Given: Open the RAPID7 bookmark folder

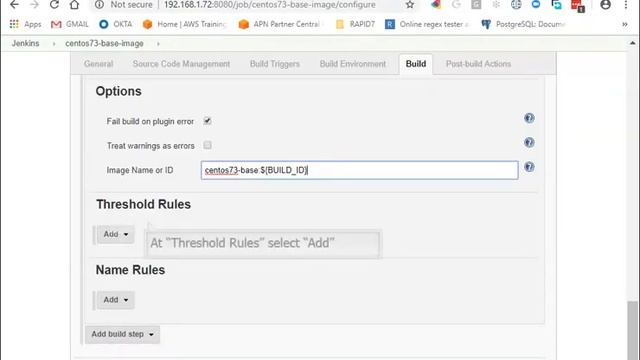Looking at the screenshot, I should [355, 24].
